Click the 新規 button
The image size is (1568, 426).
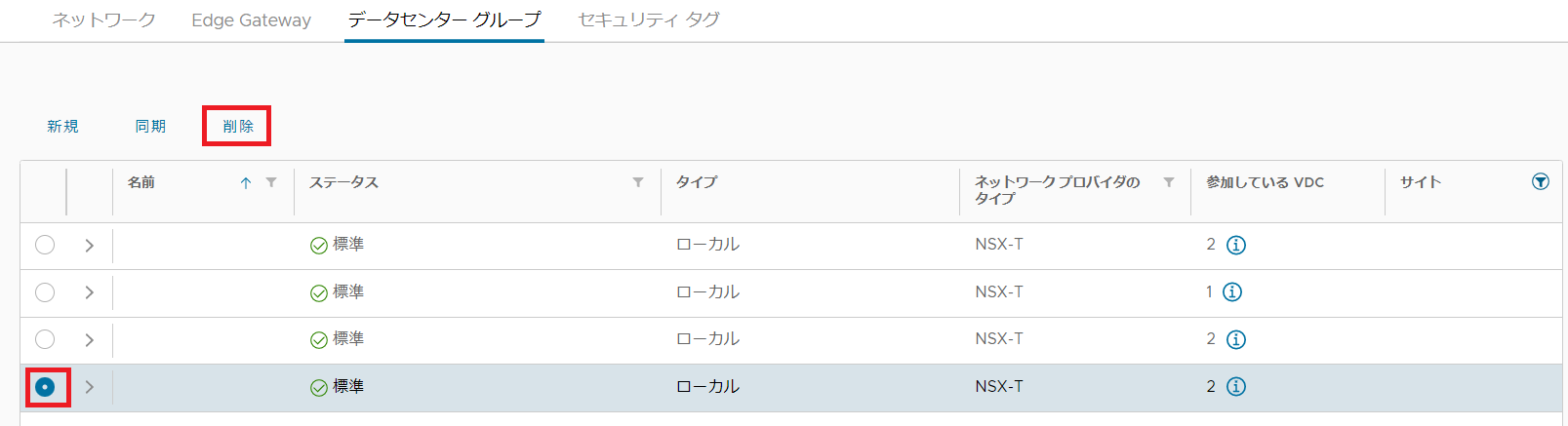click(62, 127)
